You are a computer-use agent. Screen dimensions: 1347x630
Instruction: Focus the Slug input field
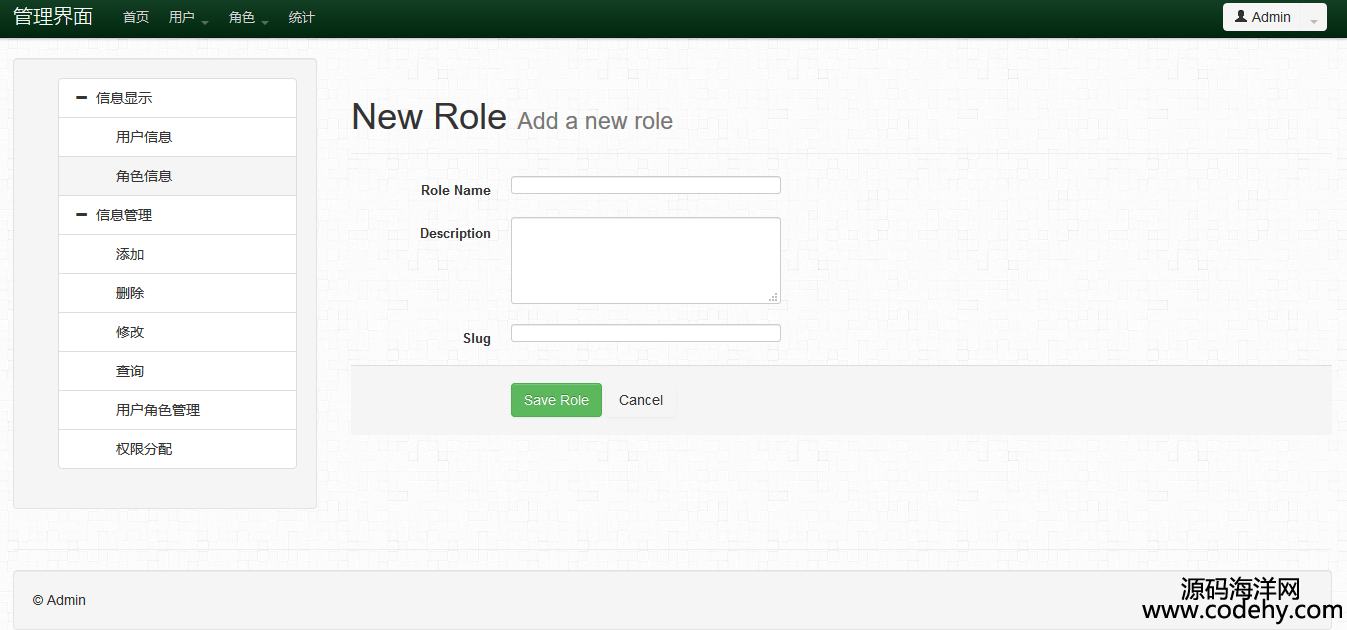(646, 333)
